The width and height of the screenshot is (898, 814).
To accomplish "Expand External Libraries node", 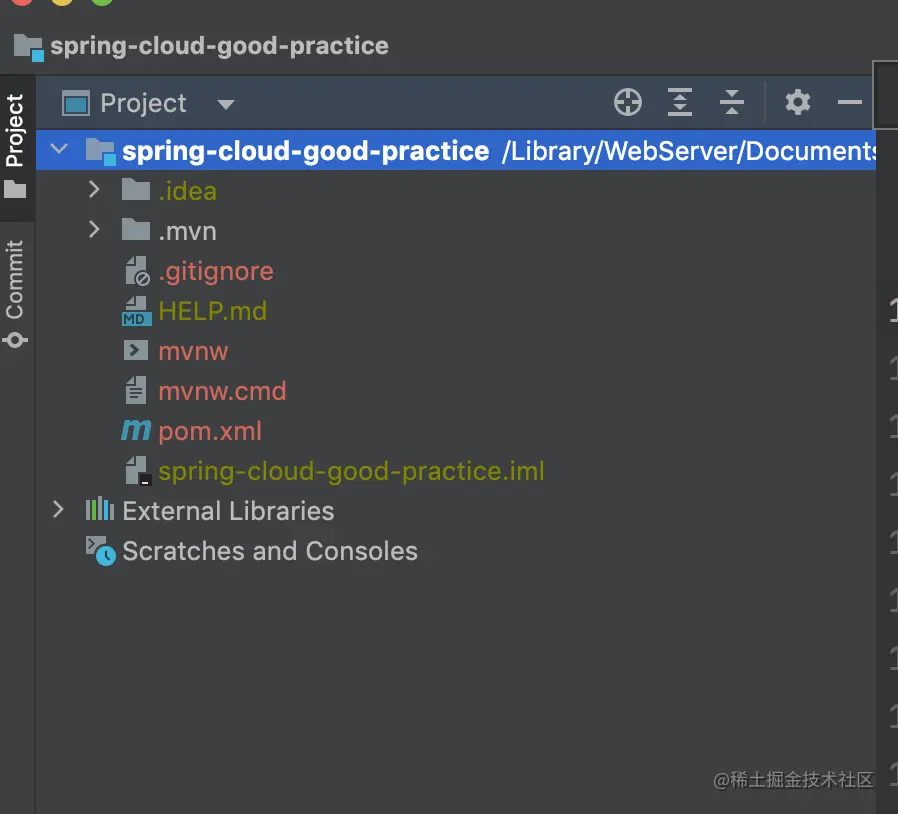I will [x=59, y=510].
